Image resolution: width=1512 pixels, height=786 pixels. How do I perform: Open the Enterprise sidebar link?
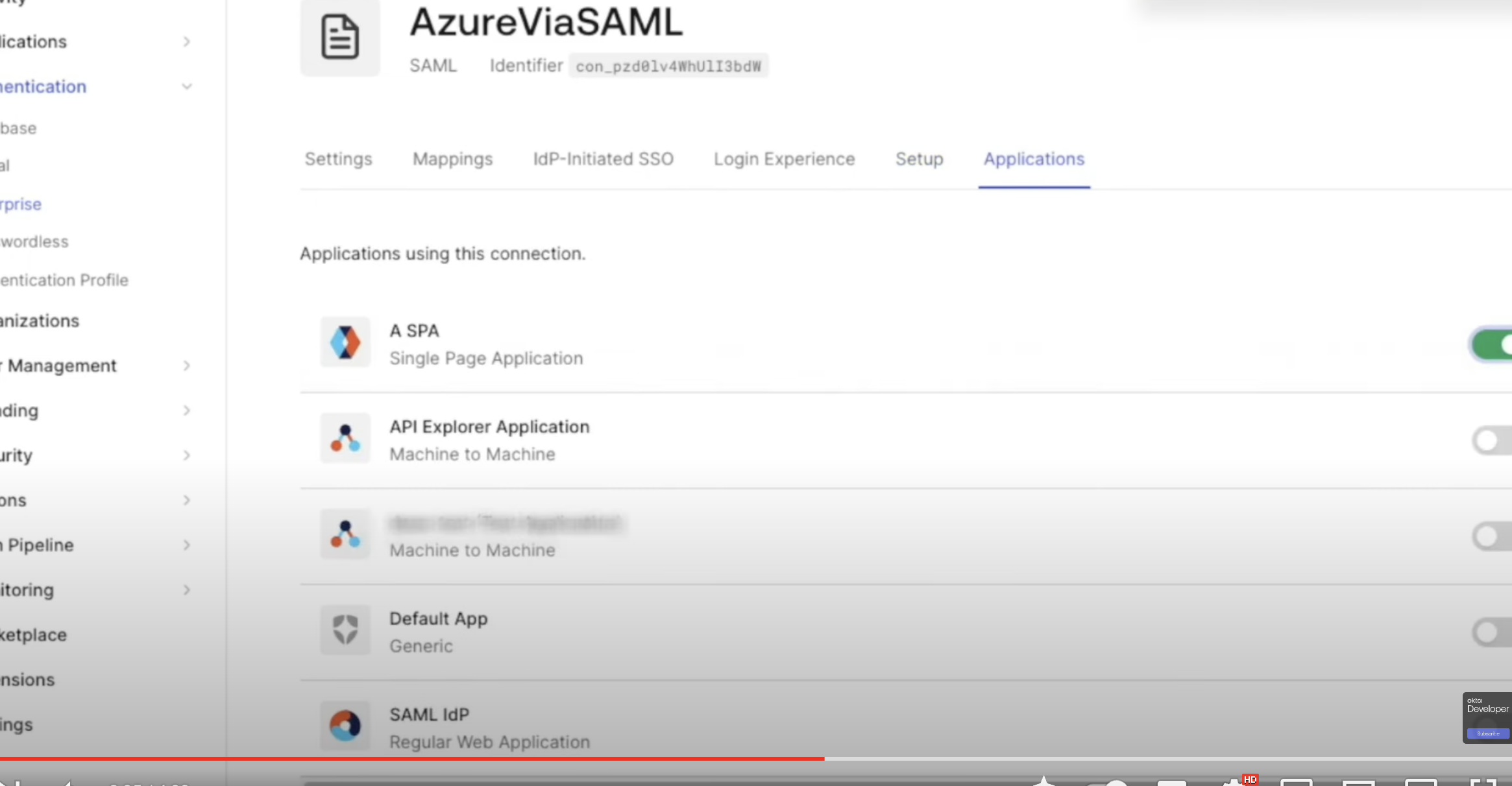(x=21, y=205)
